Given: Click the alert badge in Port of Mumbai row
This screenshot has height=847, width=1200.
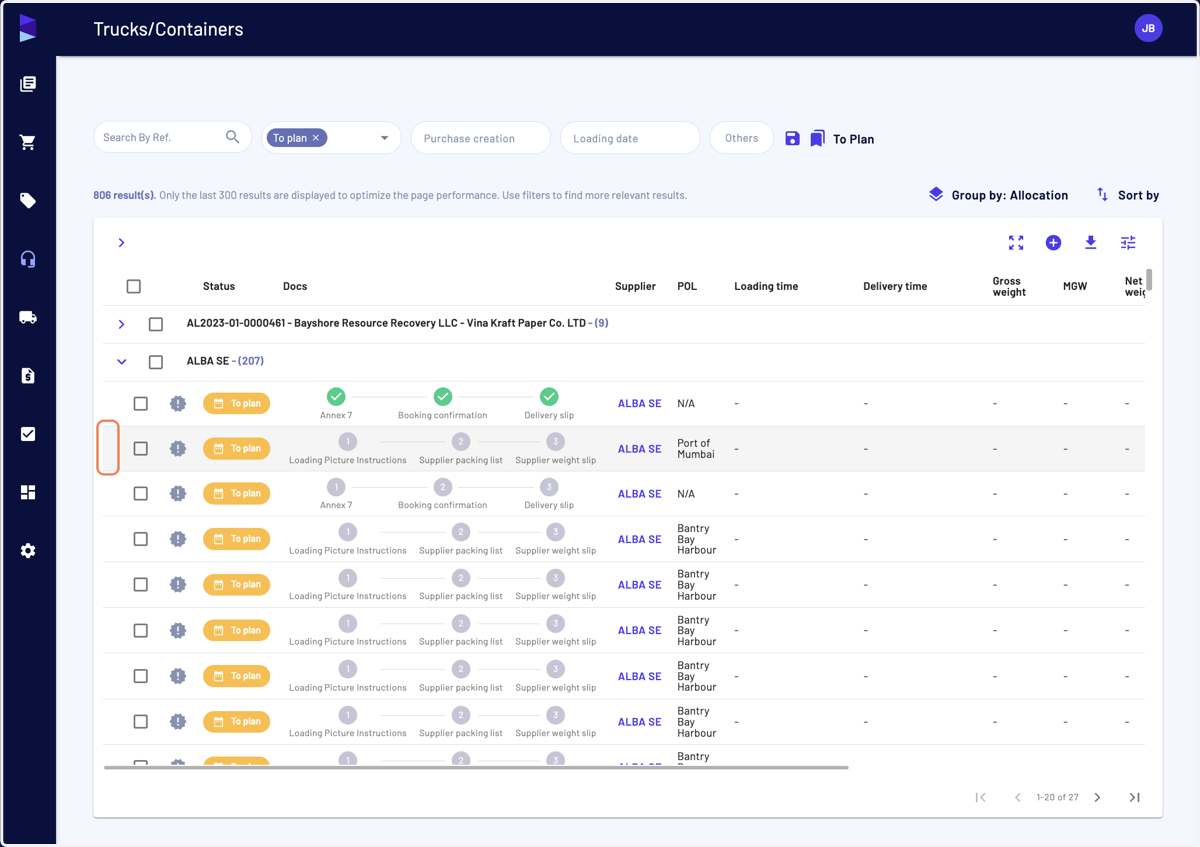Looking at the screenshot, I should 178,449.
